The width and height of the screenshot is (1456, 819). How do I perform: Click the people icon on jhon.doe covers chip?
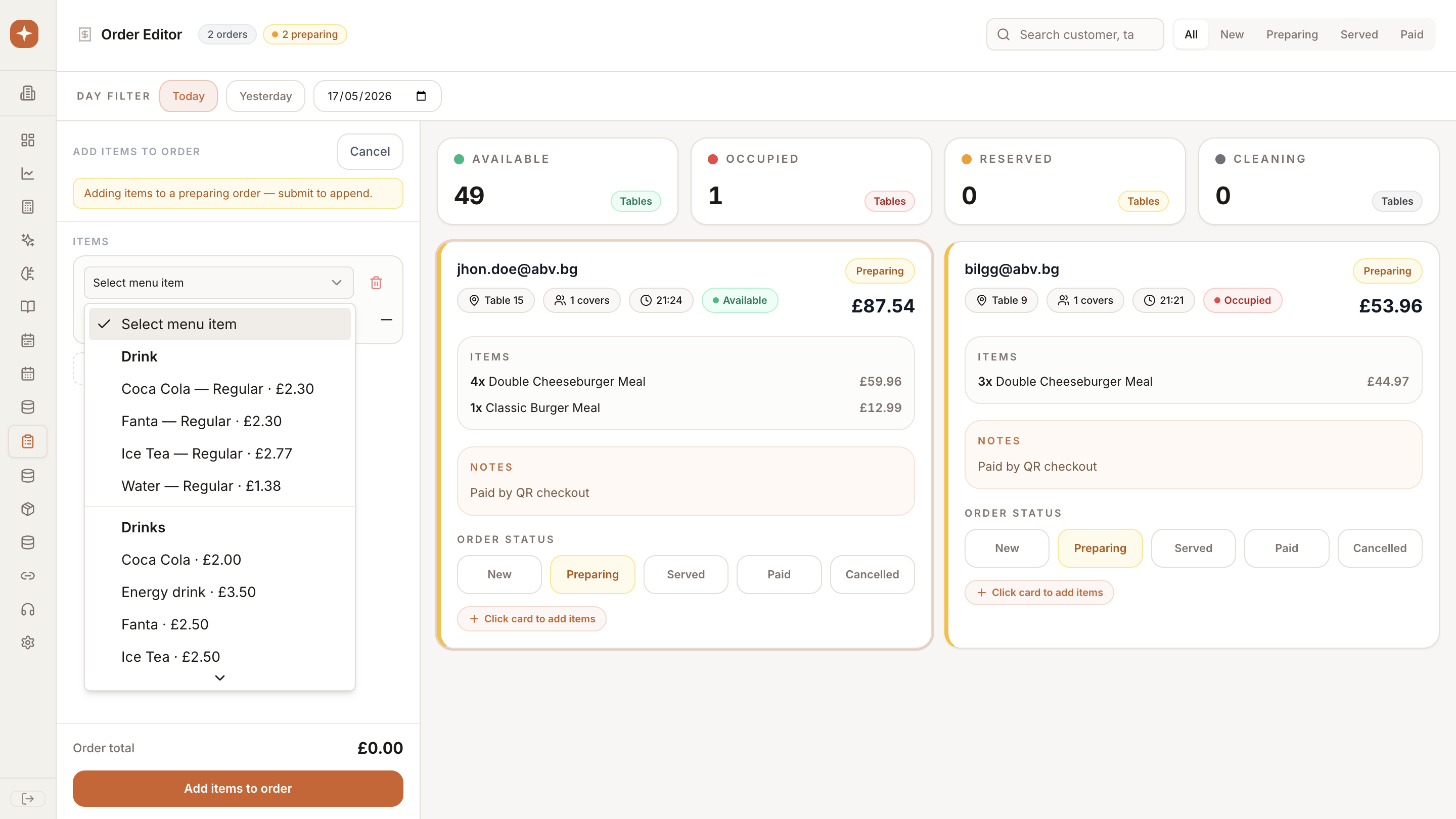pos(560,300)
